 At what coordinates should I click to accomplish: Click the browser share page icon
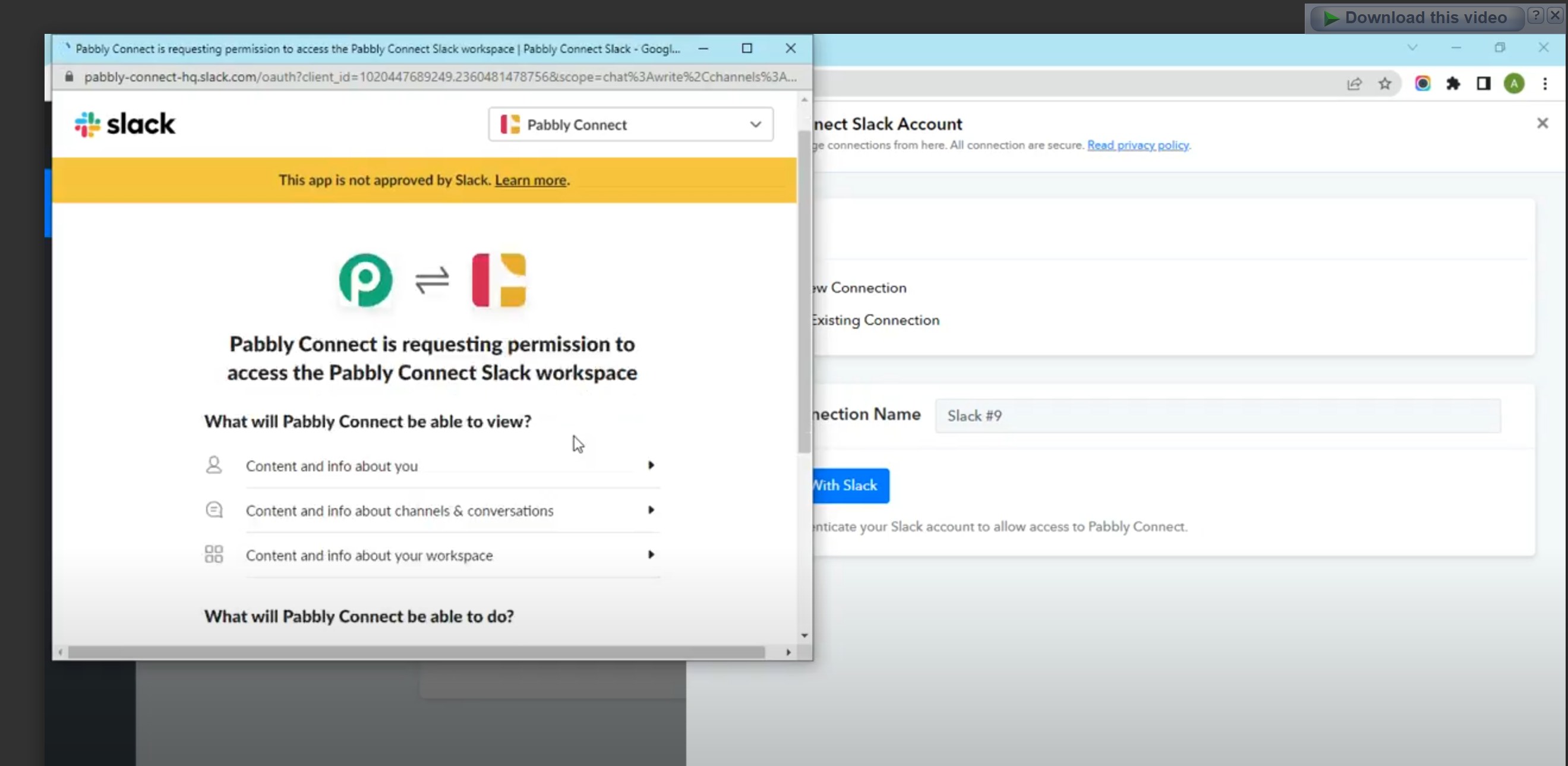click(1354, 84)
